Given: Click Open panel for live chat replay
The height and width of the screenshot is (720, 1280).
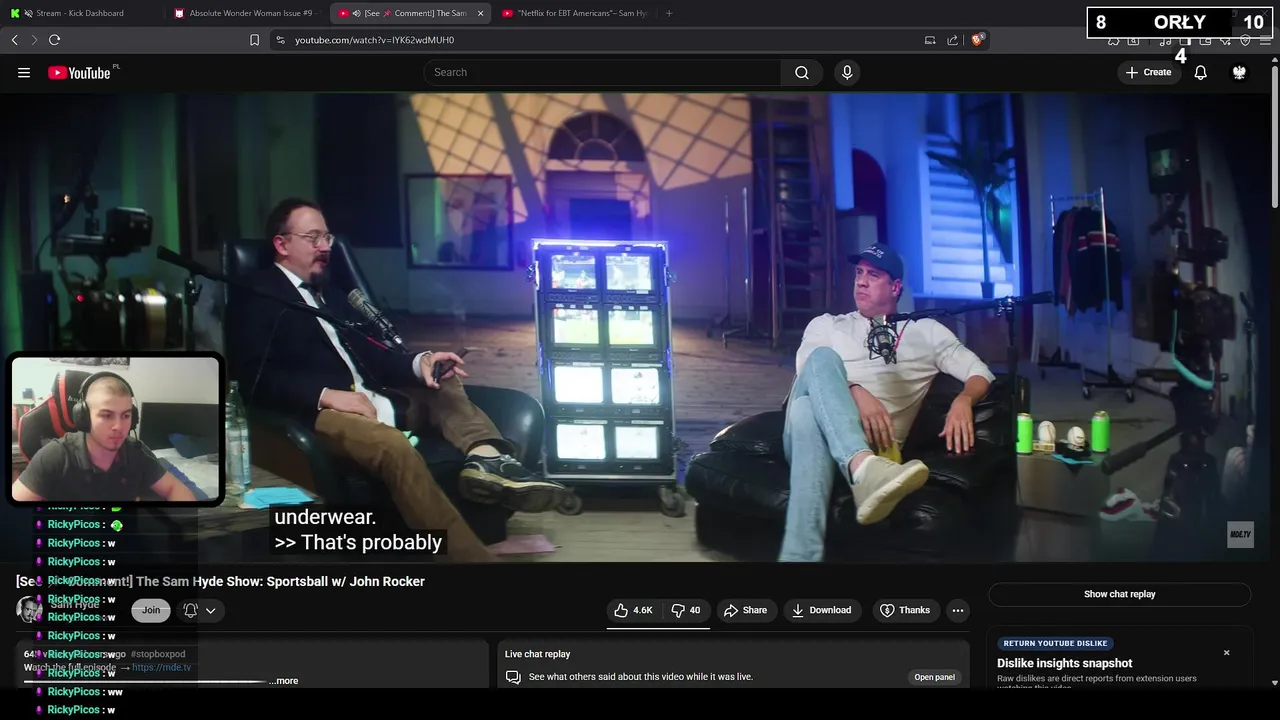Looking at the screenshot, I should [934, 677].
